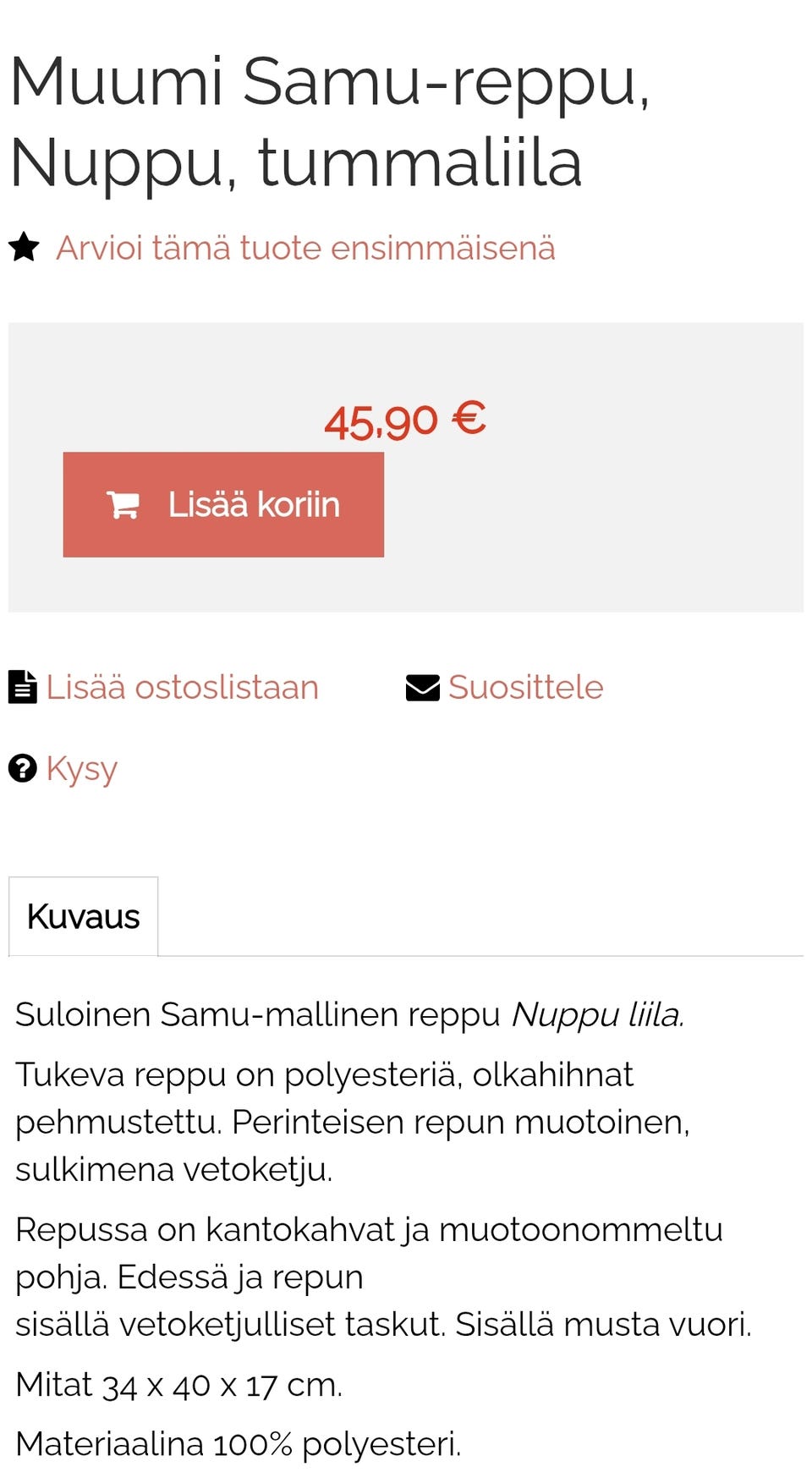This screenshot has width=812, height=1472.
Task: Open the Kysy question link
Action: (x=82, y=768)
